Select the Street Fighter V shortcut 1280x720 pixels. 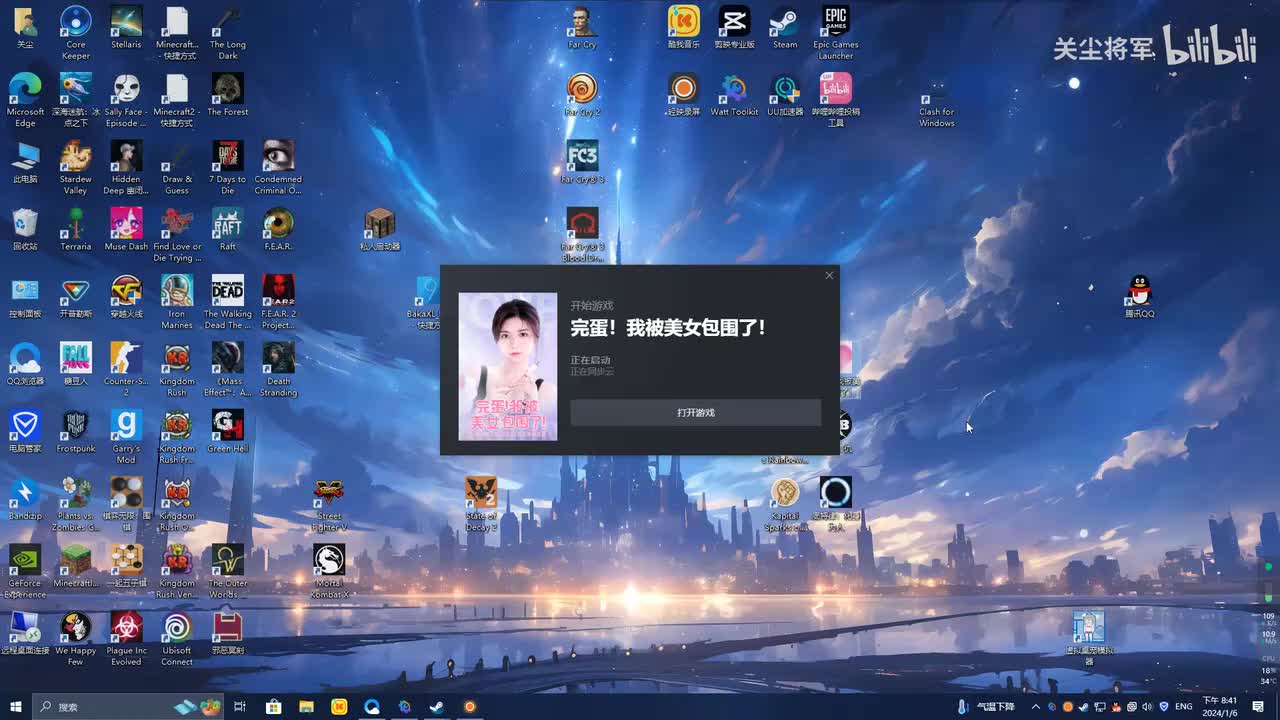point(328,505)
